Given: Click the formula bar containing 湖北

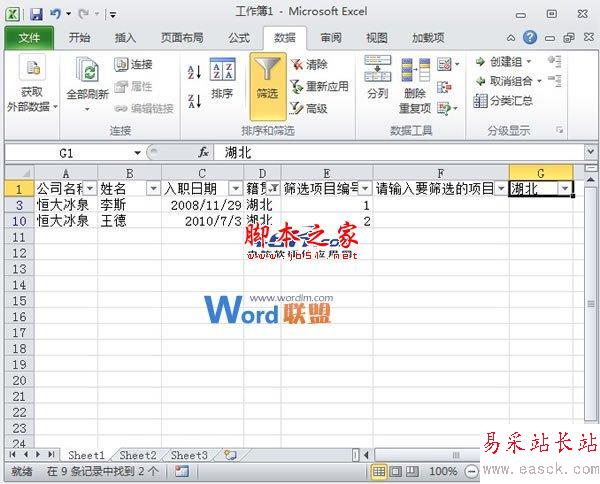Looking at the screenshot, I should (x=399, y=153).
